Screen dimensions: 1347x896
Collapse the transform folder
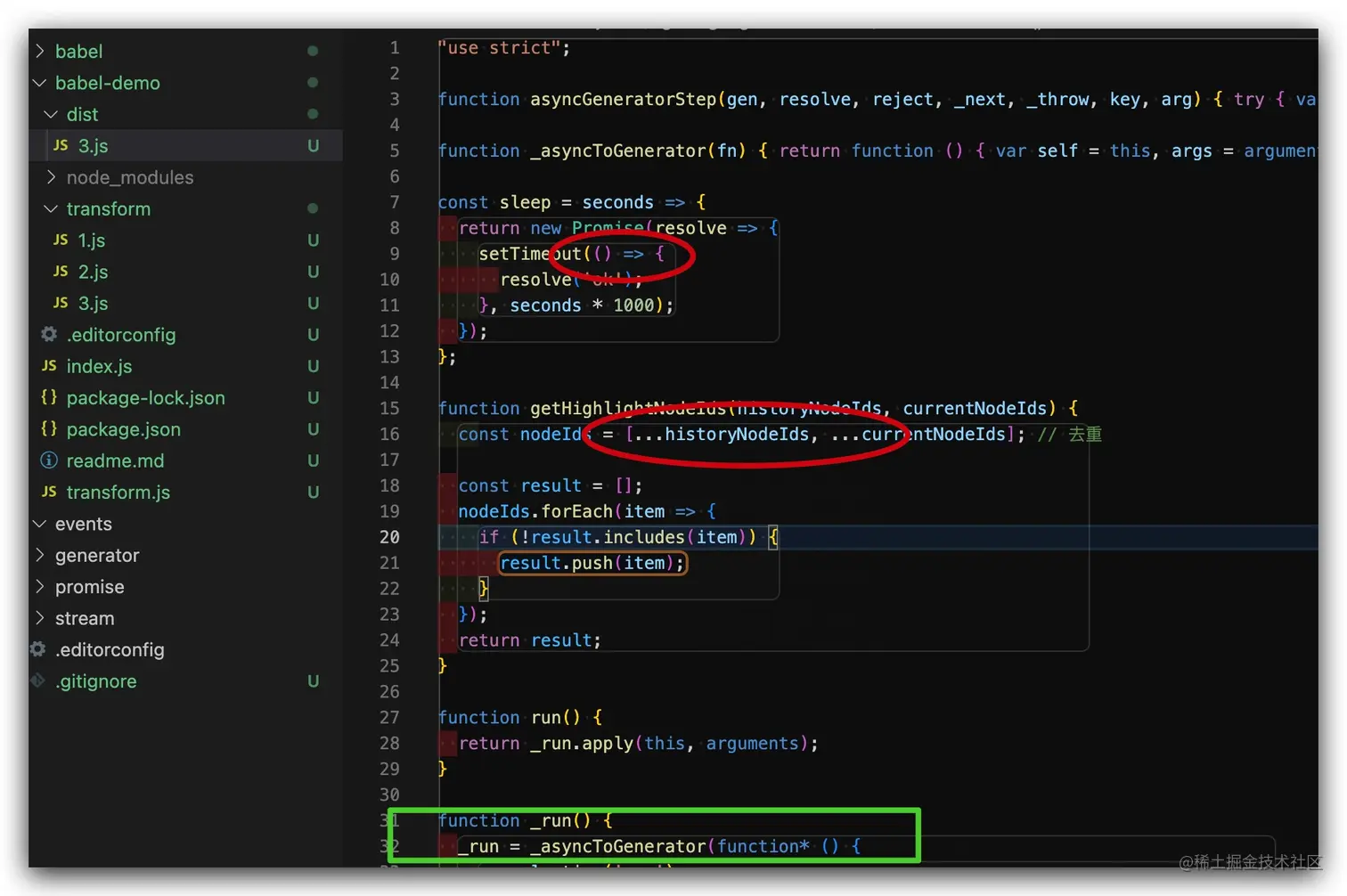51,208
